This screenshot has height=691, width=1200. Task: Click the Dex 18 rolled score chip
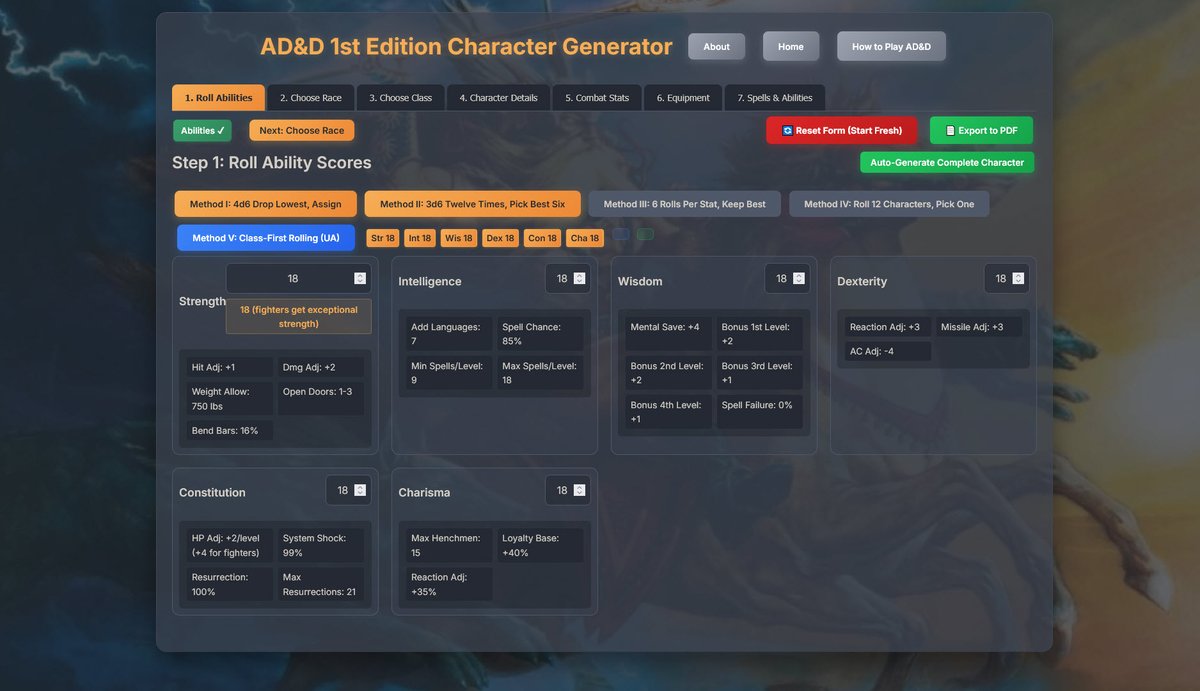(500, 238)
